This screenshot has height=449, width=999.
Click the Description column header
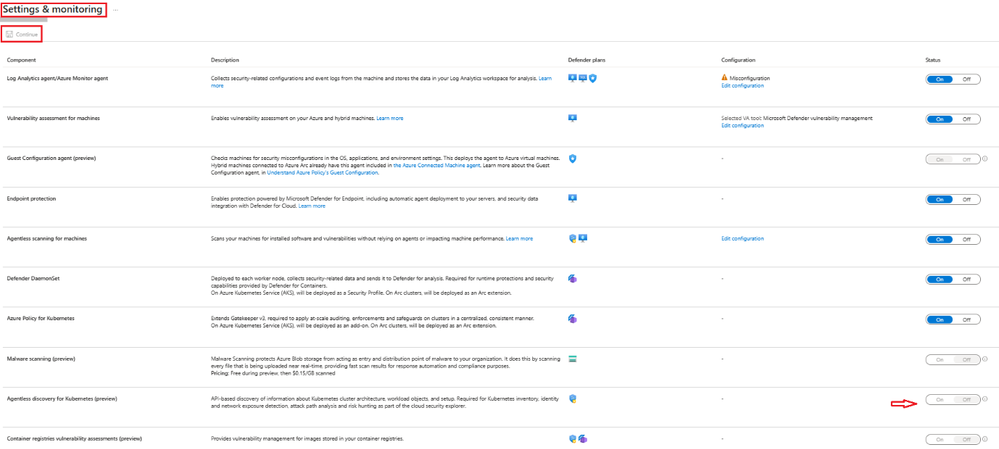(x=225, y=60)
